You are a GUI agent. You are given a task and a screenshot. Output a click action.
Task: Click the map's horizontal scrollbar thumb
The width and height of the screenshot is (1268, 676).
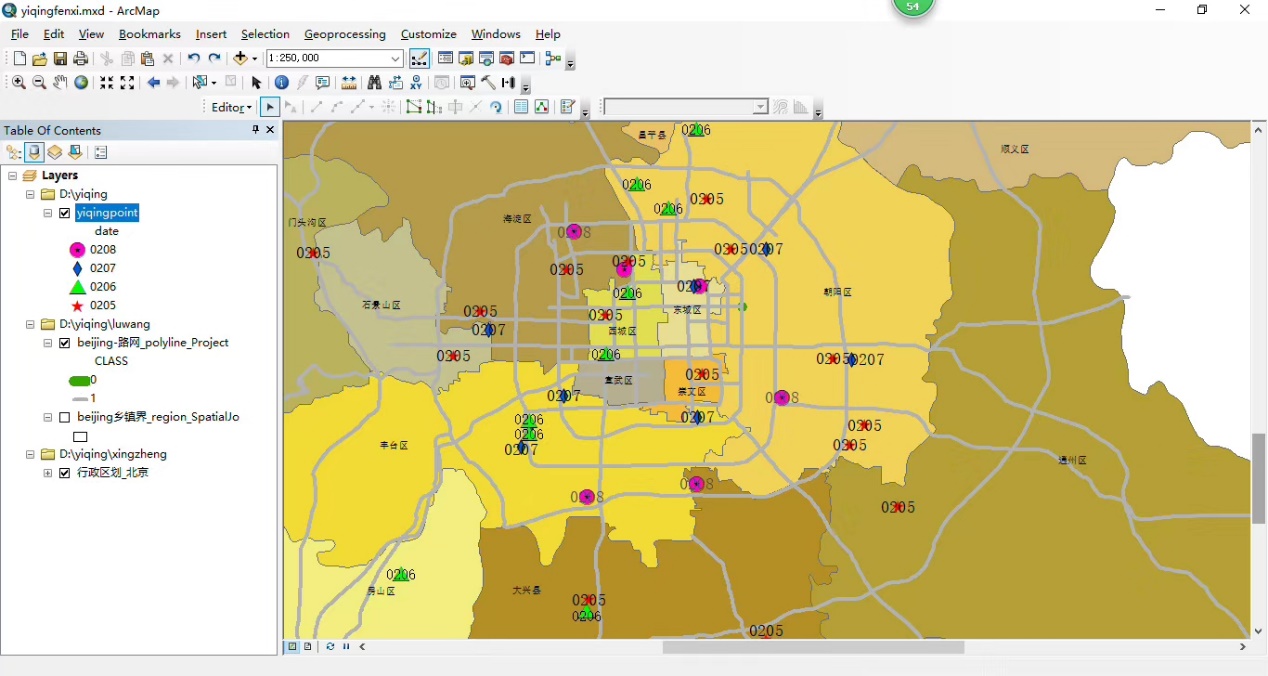[812, 647]
